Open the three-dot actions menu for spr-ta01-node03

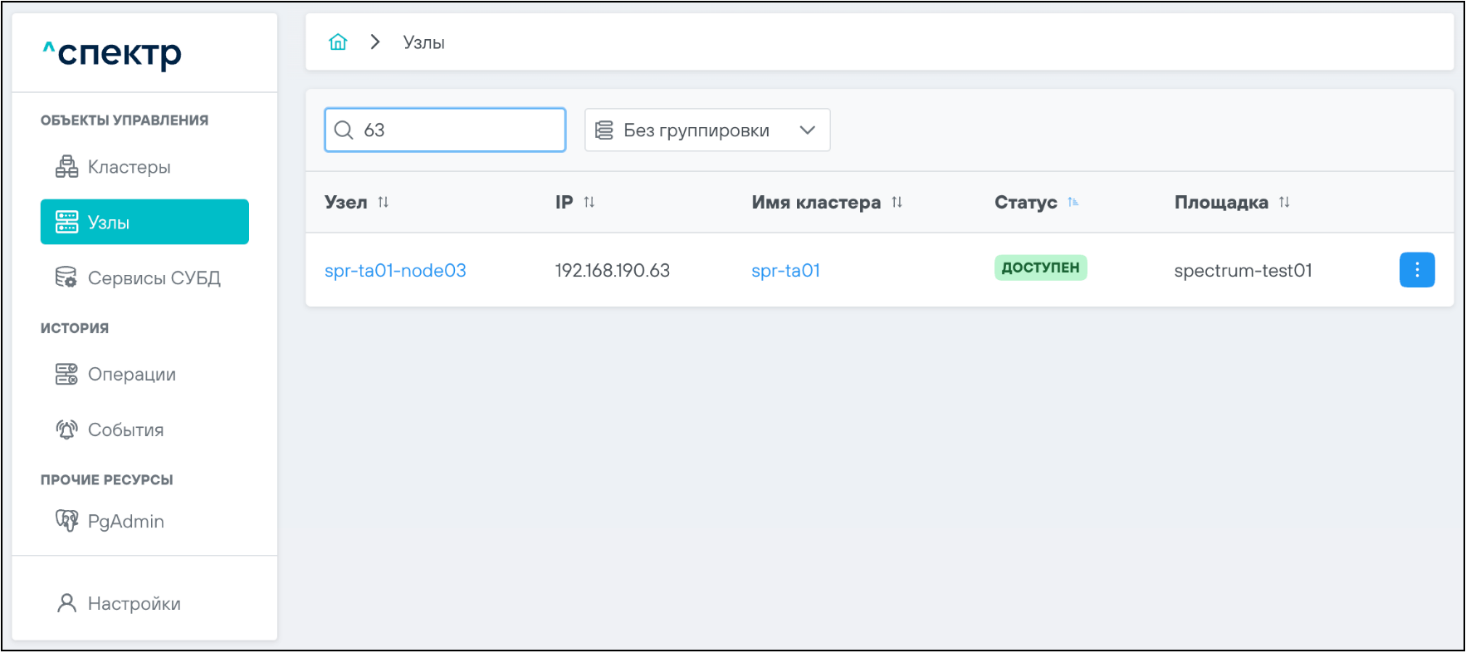(1416, 270)
